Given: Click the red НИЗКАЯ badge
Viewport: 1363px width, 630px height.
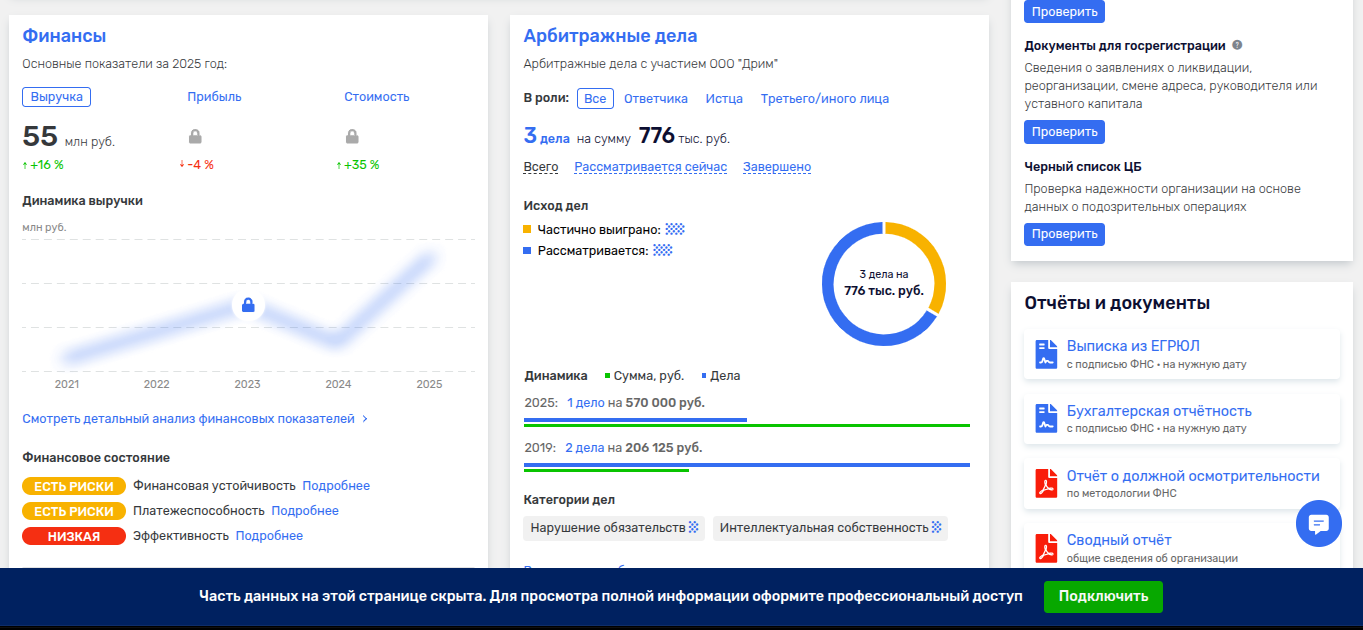Looking at the screenshot, I should pos(74,536).
